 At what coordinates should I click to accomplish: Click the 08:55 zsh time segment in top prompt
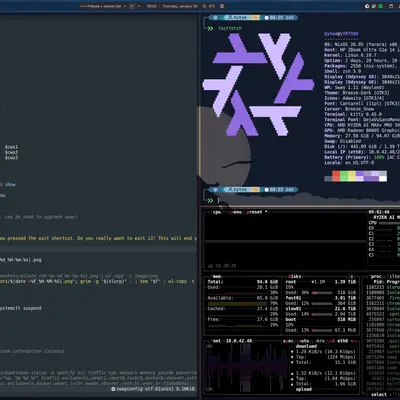[x=280, y=17]
